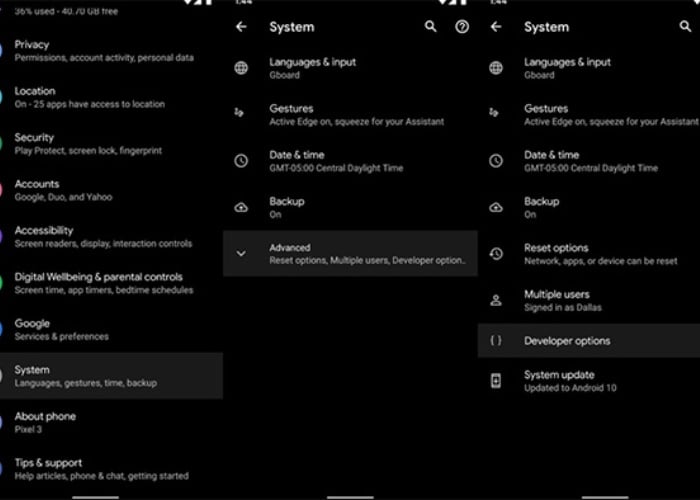Tap 'Google, Duo, and Yahoo' subtitle
Screen dimensions: 700x500
(63, 197)
